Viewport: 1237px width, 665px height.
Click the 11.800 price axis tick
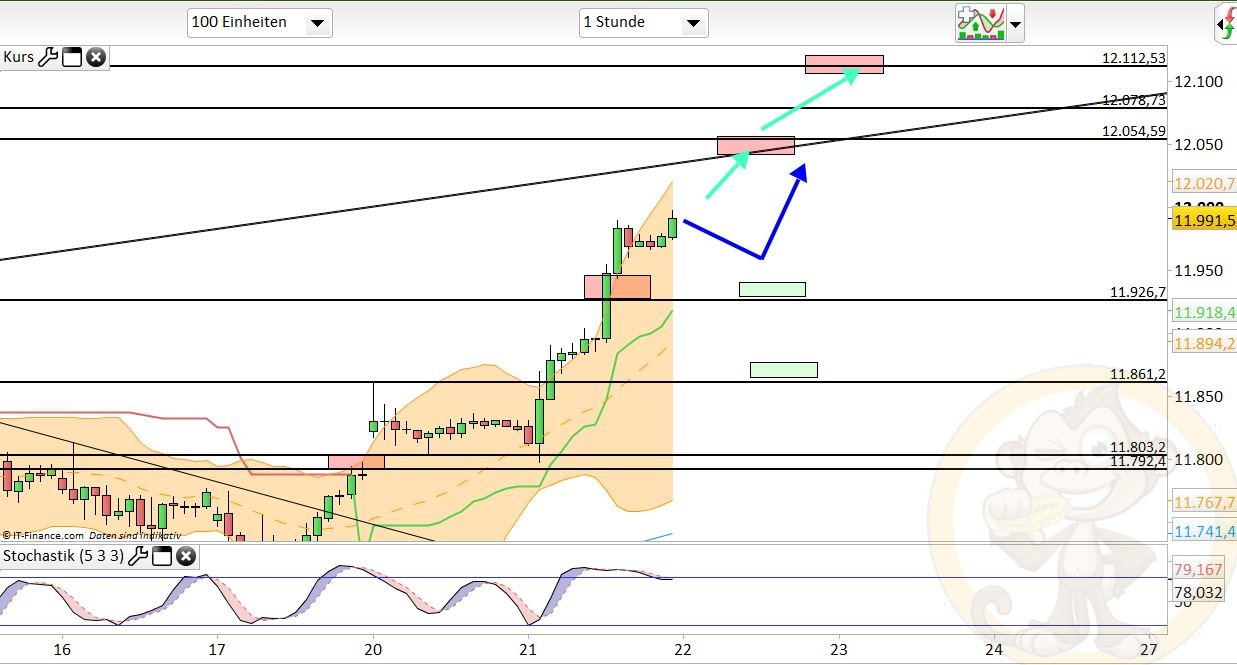[1198, 459]
